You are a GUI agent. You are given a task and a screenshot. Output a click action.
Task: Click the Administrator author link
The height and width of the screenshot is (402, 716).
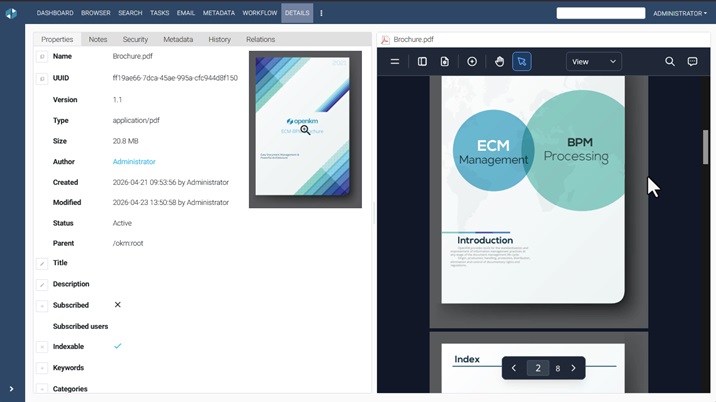point(134,162)
